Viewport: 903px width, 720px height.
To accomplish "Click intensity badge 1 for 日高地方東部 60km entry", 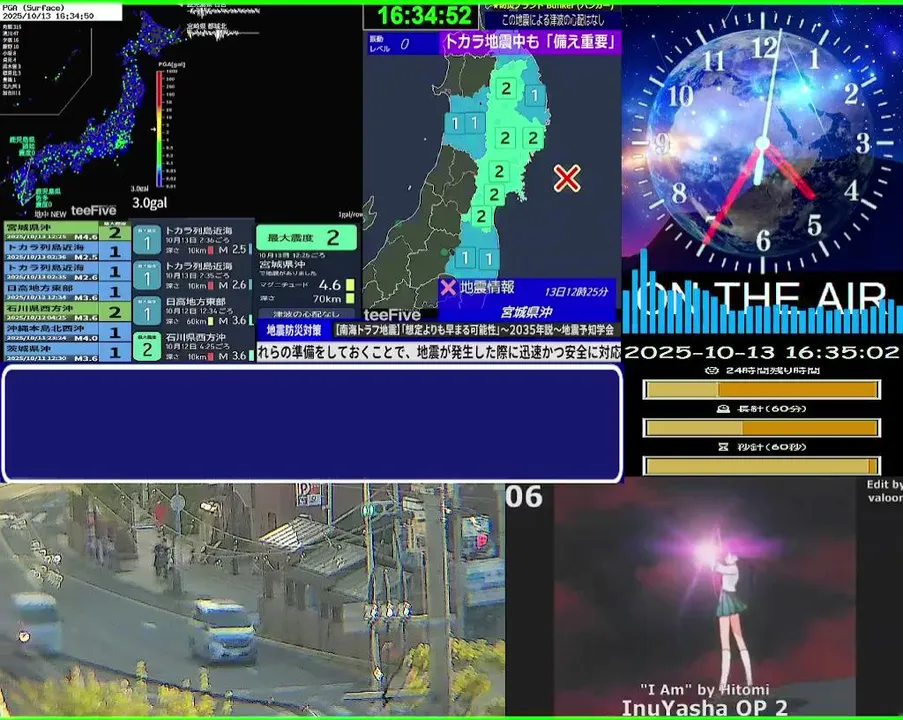I will (x=147, y=312).
